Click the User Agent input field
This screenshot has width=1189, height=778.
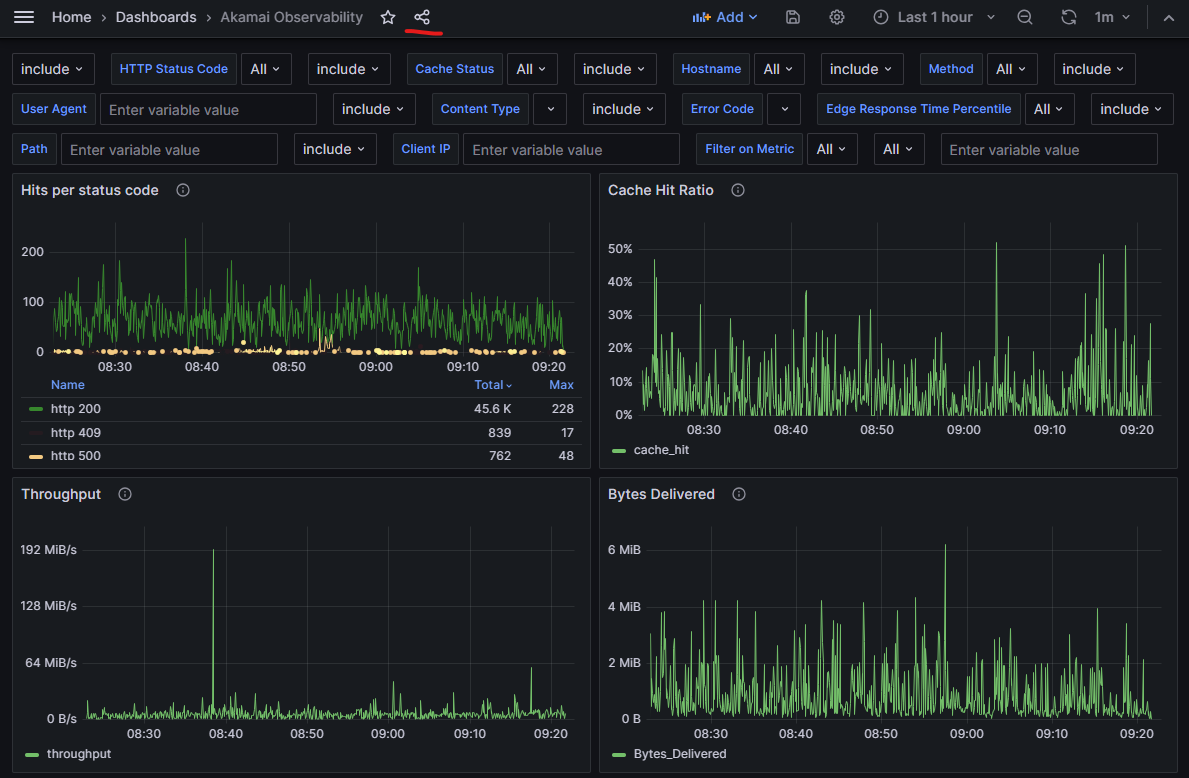point(208,109)
